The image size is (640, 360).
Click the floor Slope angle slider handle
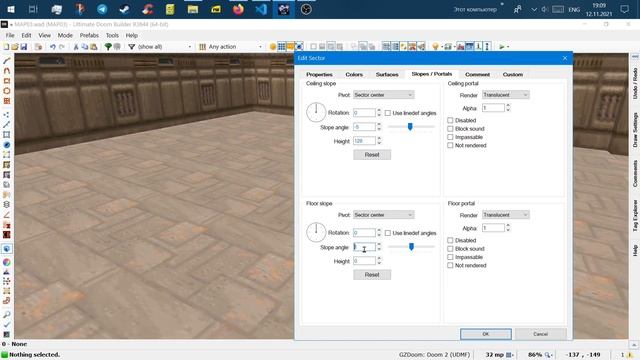(411, 247)
